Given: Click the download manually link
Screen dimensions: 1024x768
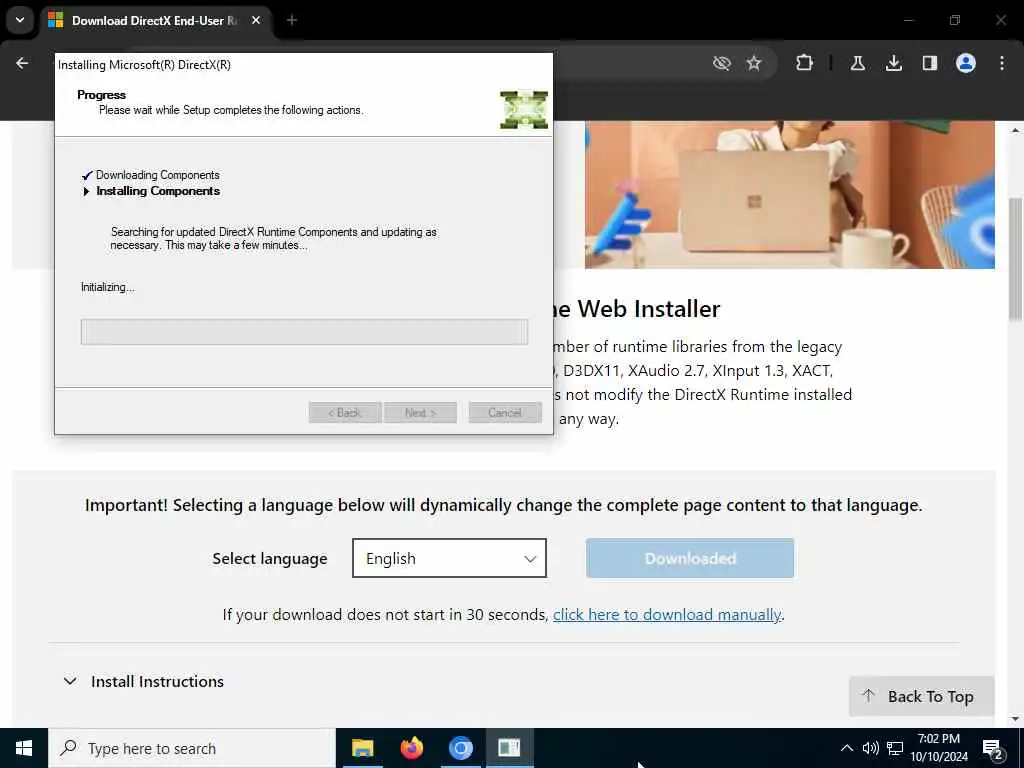Looking at the screenshot, I should coord(667,615).
